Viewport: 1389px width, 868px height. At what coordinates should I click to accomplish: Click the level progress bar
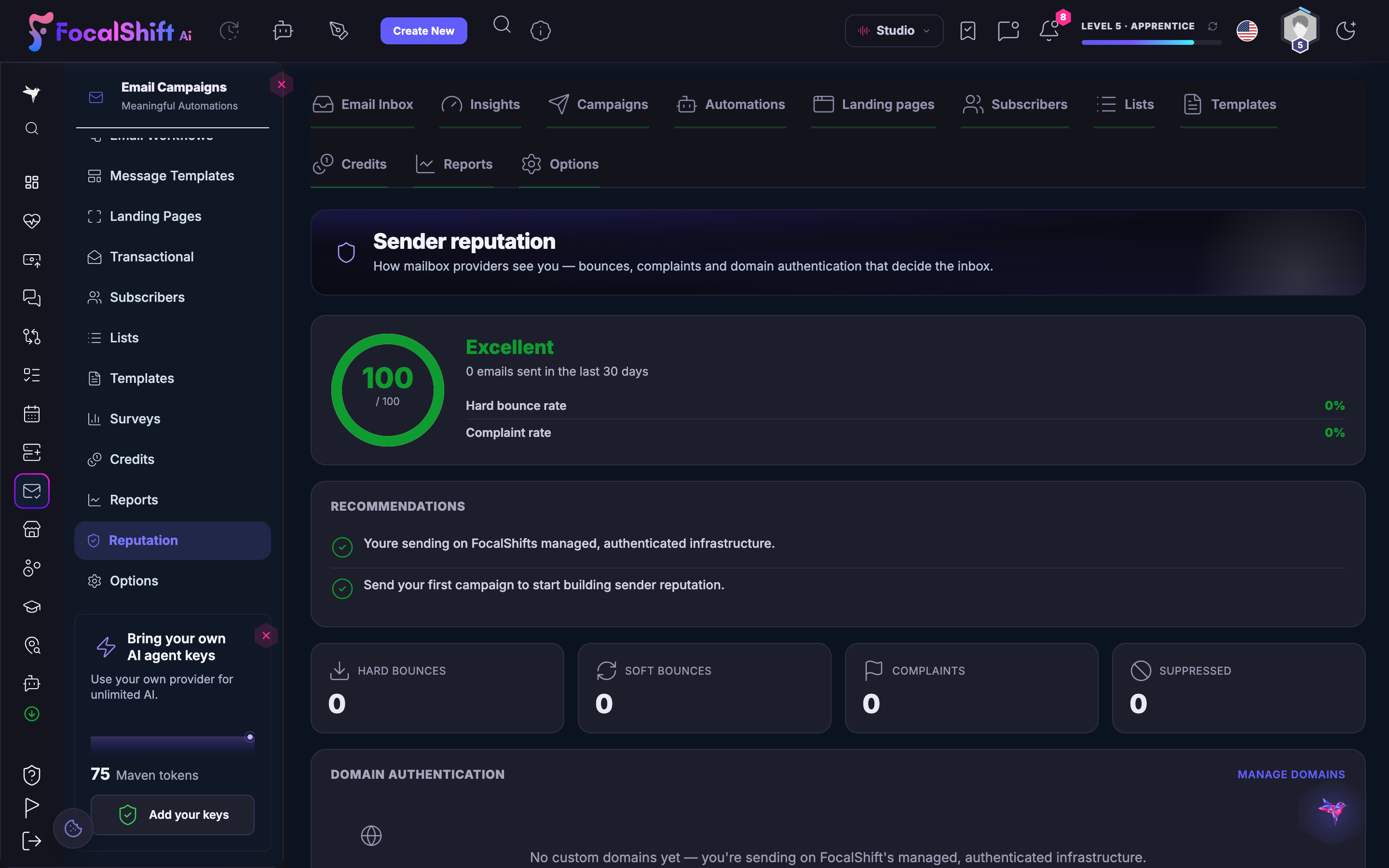(x=1151, y=42)
